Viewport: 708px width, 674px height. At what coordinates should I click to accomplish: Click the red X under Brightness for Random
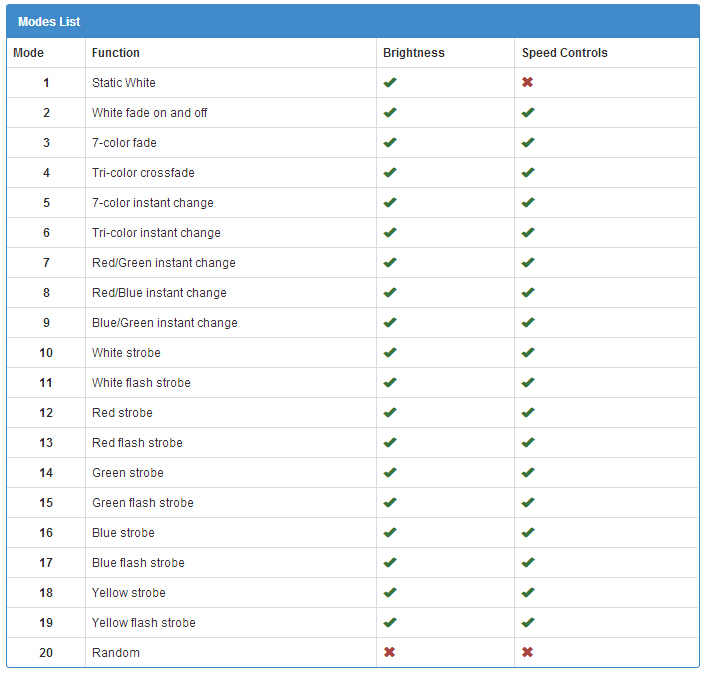tap(389, 652)
